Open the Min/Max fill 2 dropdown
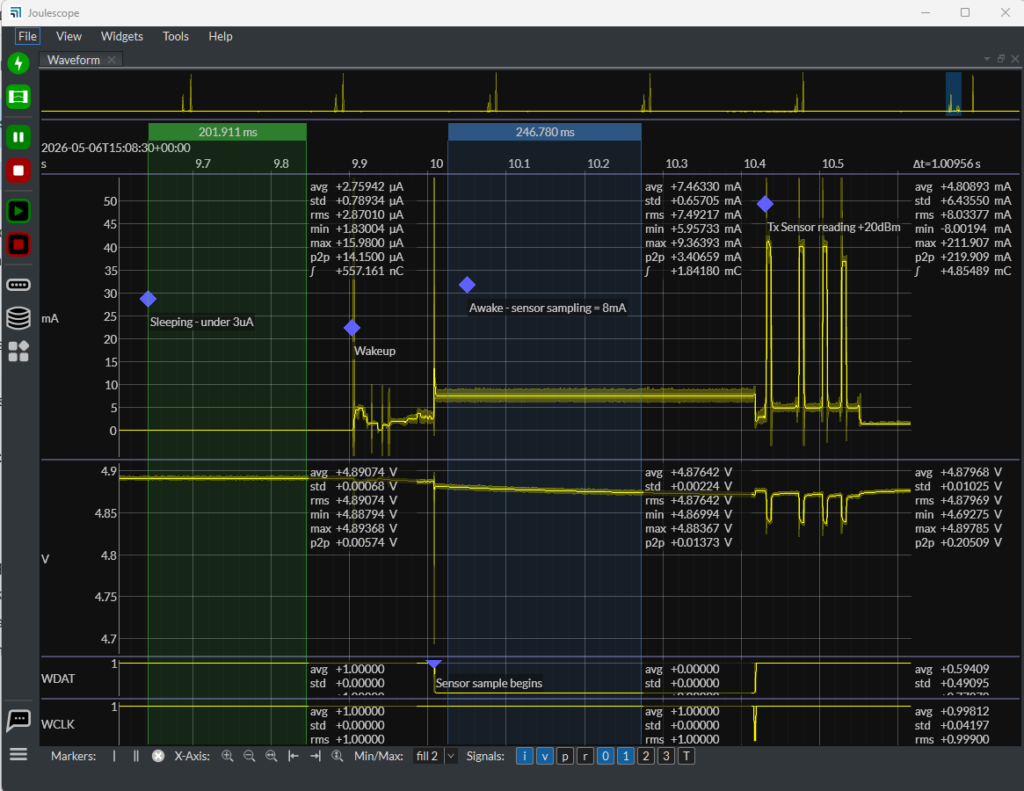This screenshot has width=1024, height=791. pos(434,756)
